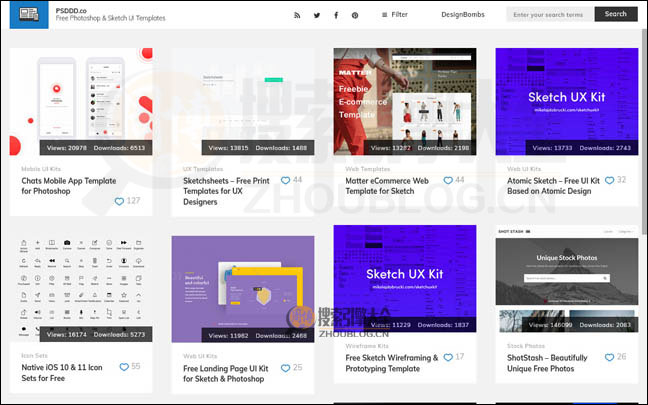This screenshot has width=648, height=405.
Task: Like Chats Mobile App Template heart icon
Action: [x=119, y=201]
